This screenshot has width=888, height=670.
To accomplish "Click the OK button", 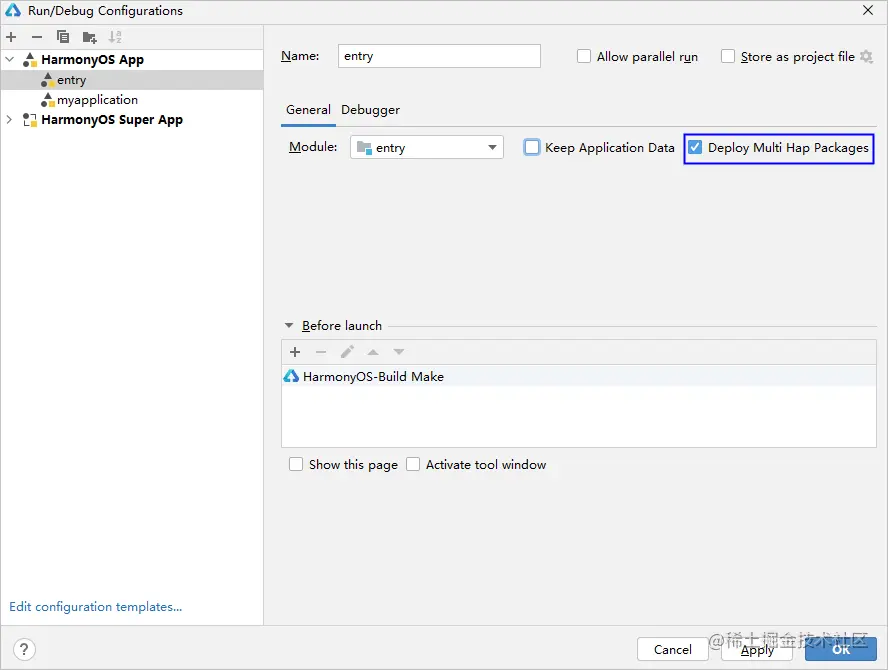I will [841, 649].
